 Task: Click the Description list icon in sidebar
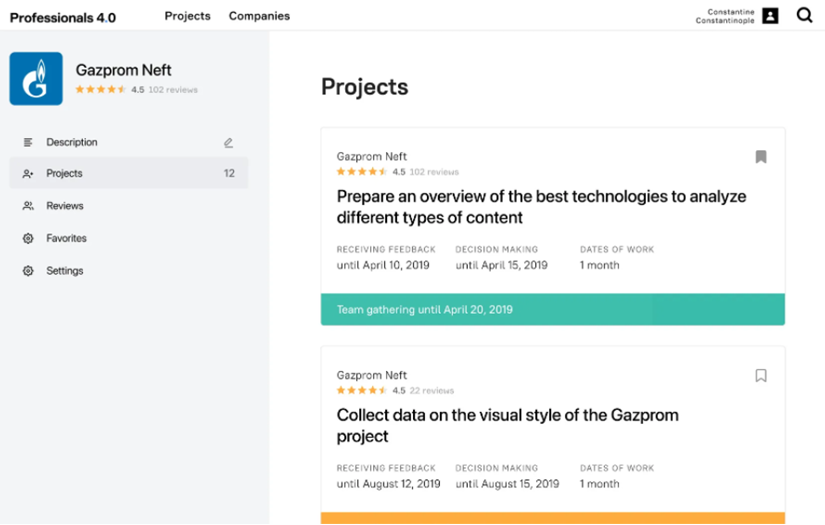[x=28, y=142]
